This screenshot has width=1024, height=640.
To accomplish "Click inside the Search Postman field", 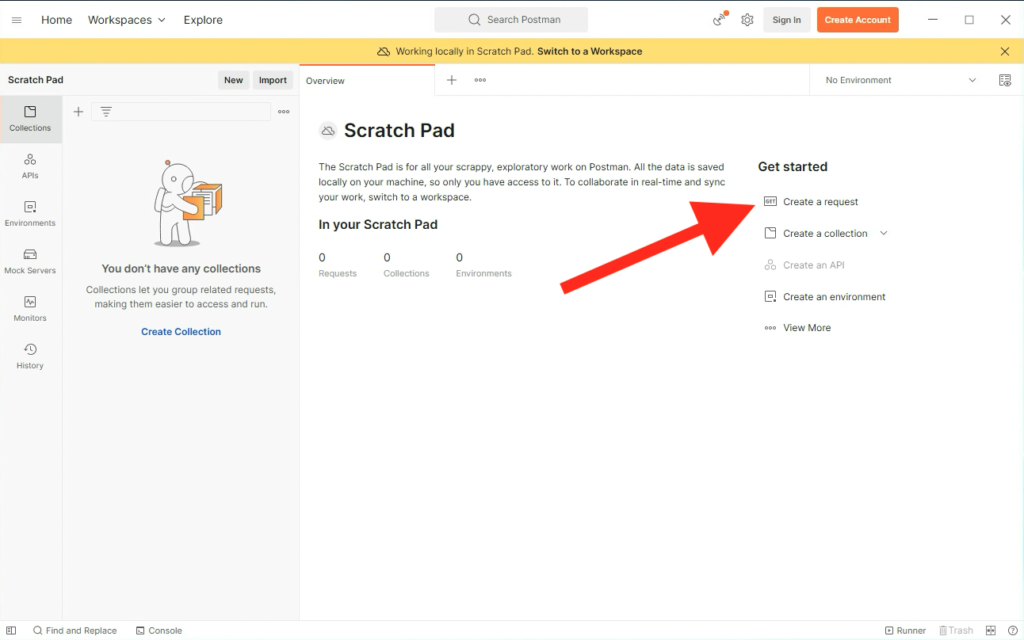I will pos(510,19).
